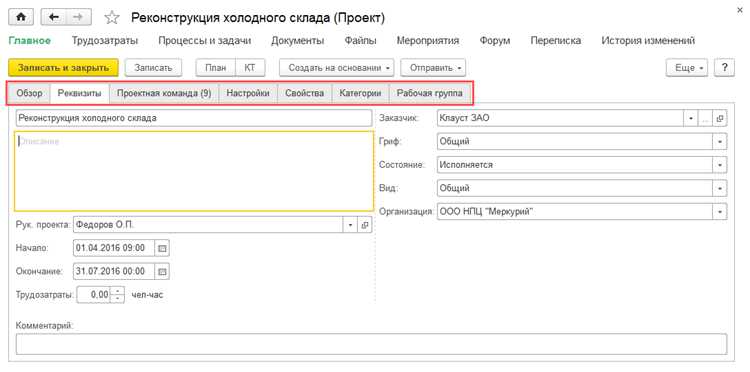
Task: Go to the home page icon
Action: [21, 17]
